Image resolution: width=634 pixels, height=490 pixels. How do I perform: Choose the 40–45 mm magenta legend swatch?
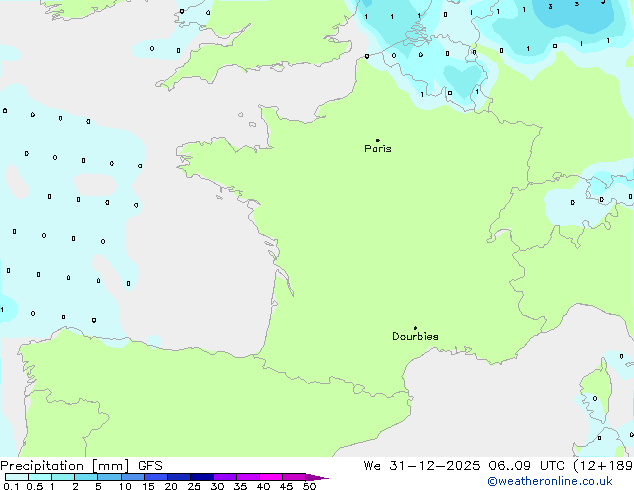coord(271,477)
